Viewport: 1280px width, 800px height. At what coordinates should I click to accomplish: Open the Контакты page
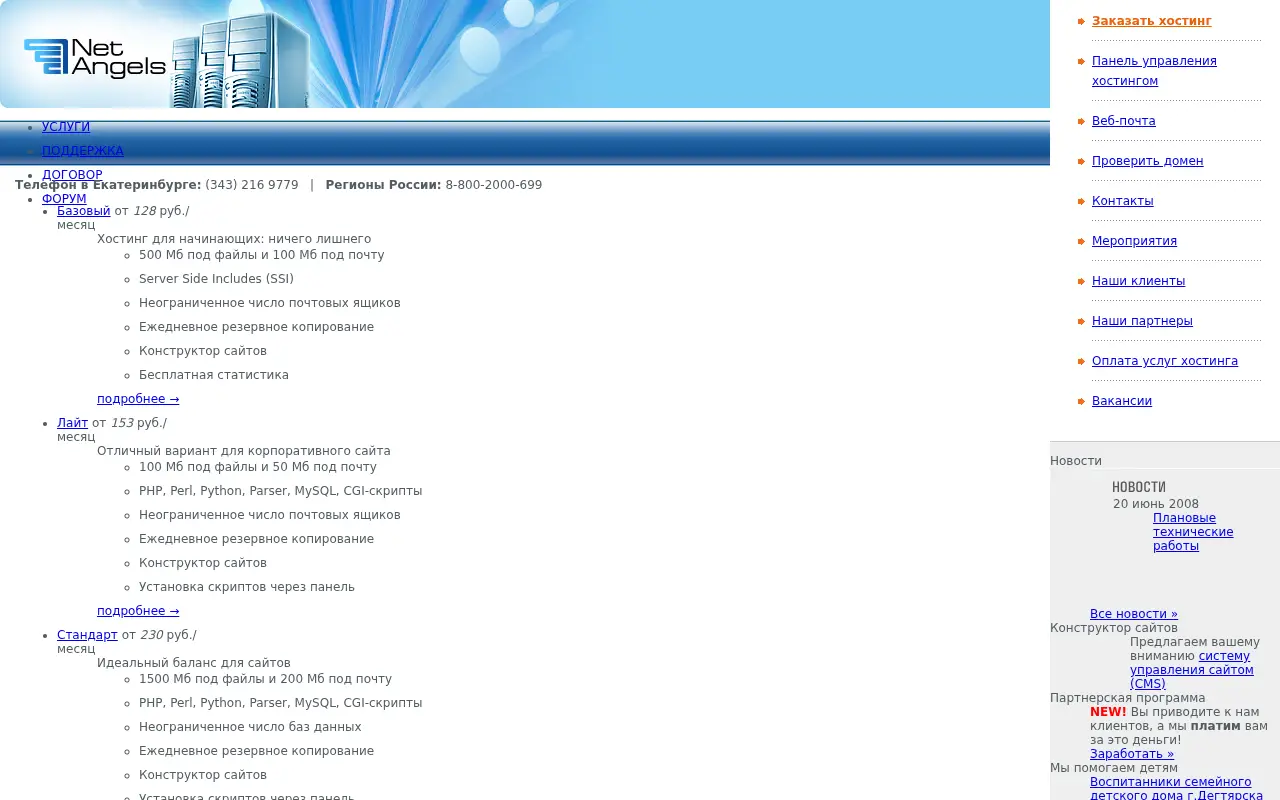coord(1122,201)
